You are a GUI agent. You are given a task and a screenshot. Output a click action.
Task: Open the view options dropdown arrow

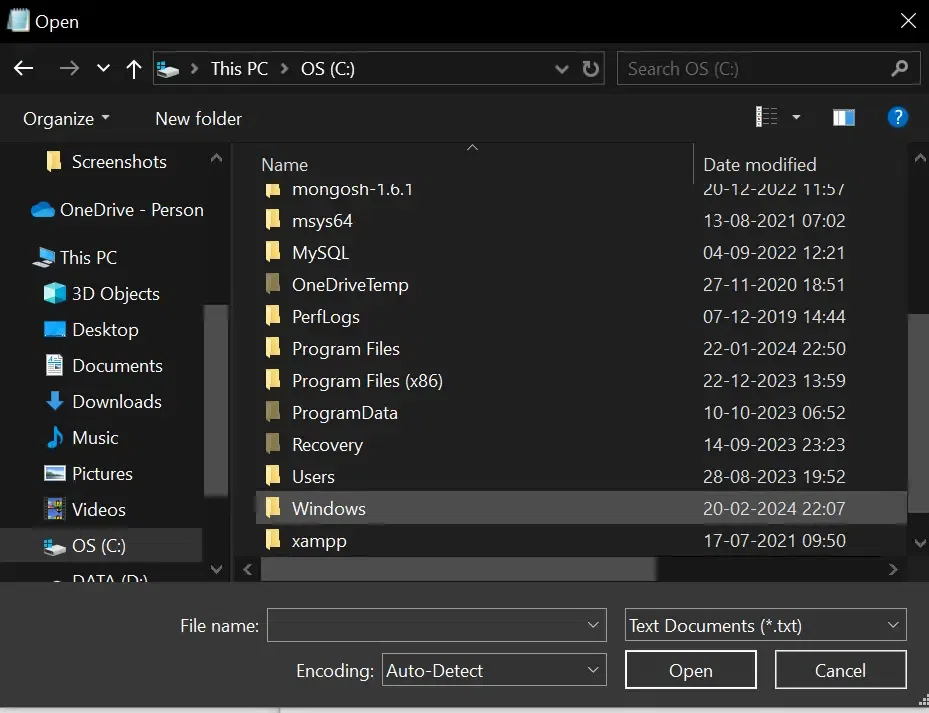click(796, 117)
